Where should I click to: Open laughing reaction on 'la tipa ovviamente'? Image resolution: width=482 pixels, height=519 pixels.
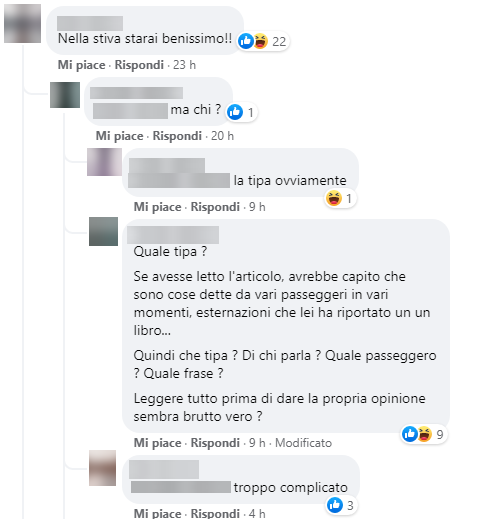tap(340, 199)
